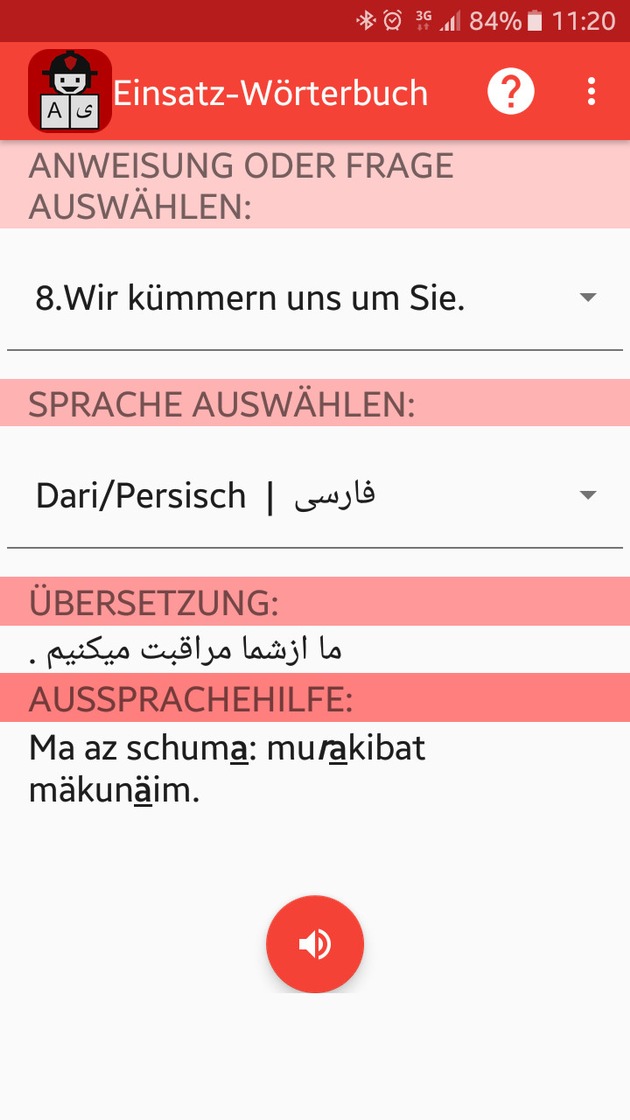Select the '8.Wir kümmern uns um Sie.' phrase field
Viewport: 630px width, 1120px height.
pyautogui.click(x=250, y=298)
